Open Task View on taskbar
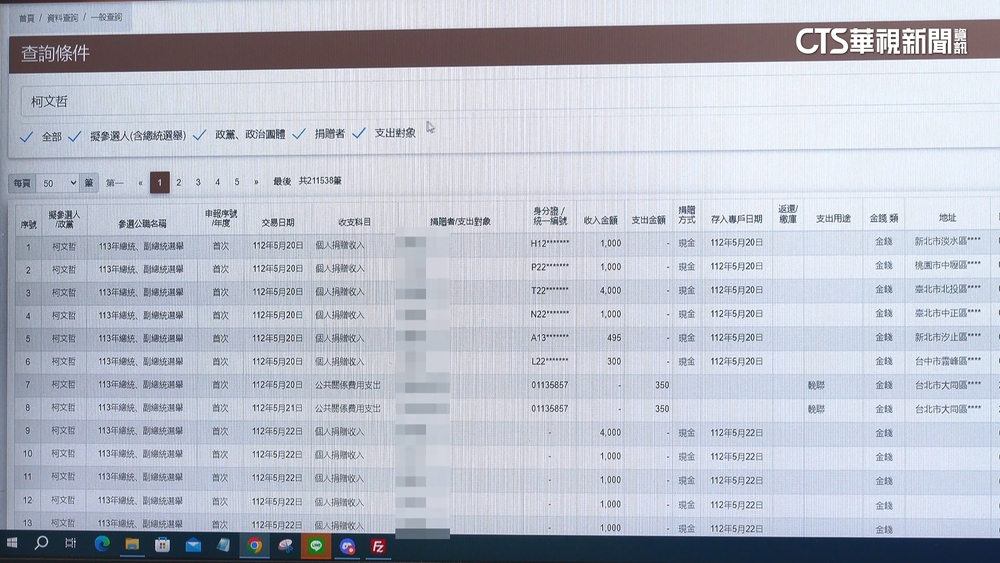The image size is (1000, 563). click(71, 543)
